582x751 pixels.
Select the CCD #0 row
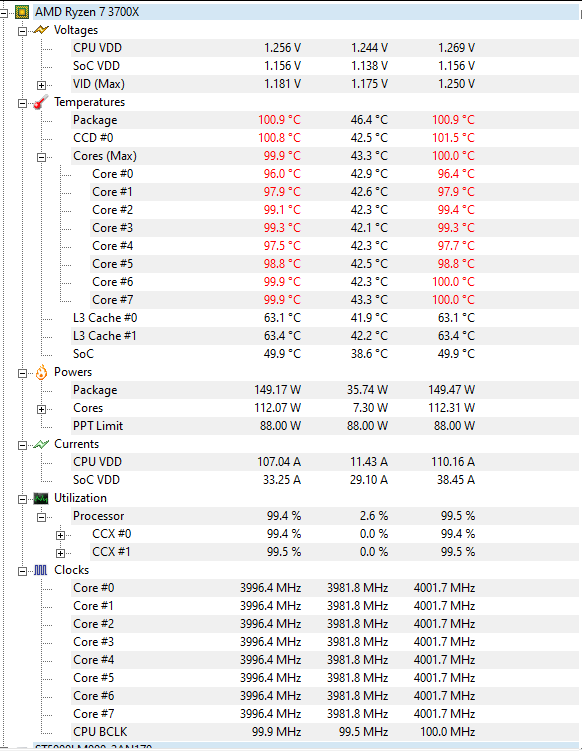pyautogui.click(x=325, y=138)
